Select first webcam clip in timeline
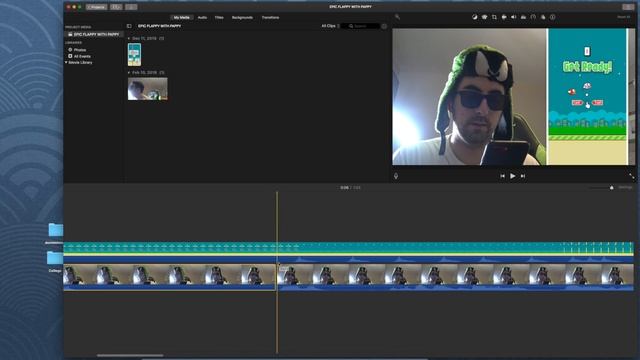 point(169,277)
